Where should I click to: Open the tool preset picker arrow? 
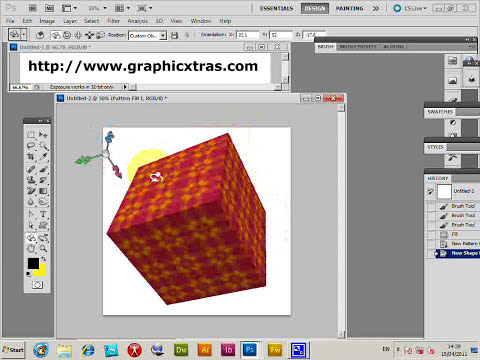(24, 35)
